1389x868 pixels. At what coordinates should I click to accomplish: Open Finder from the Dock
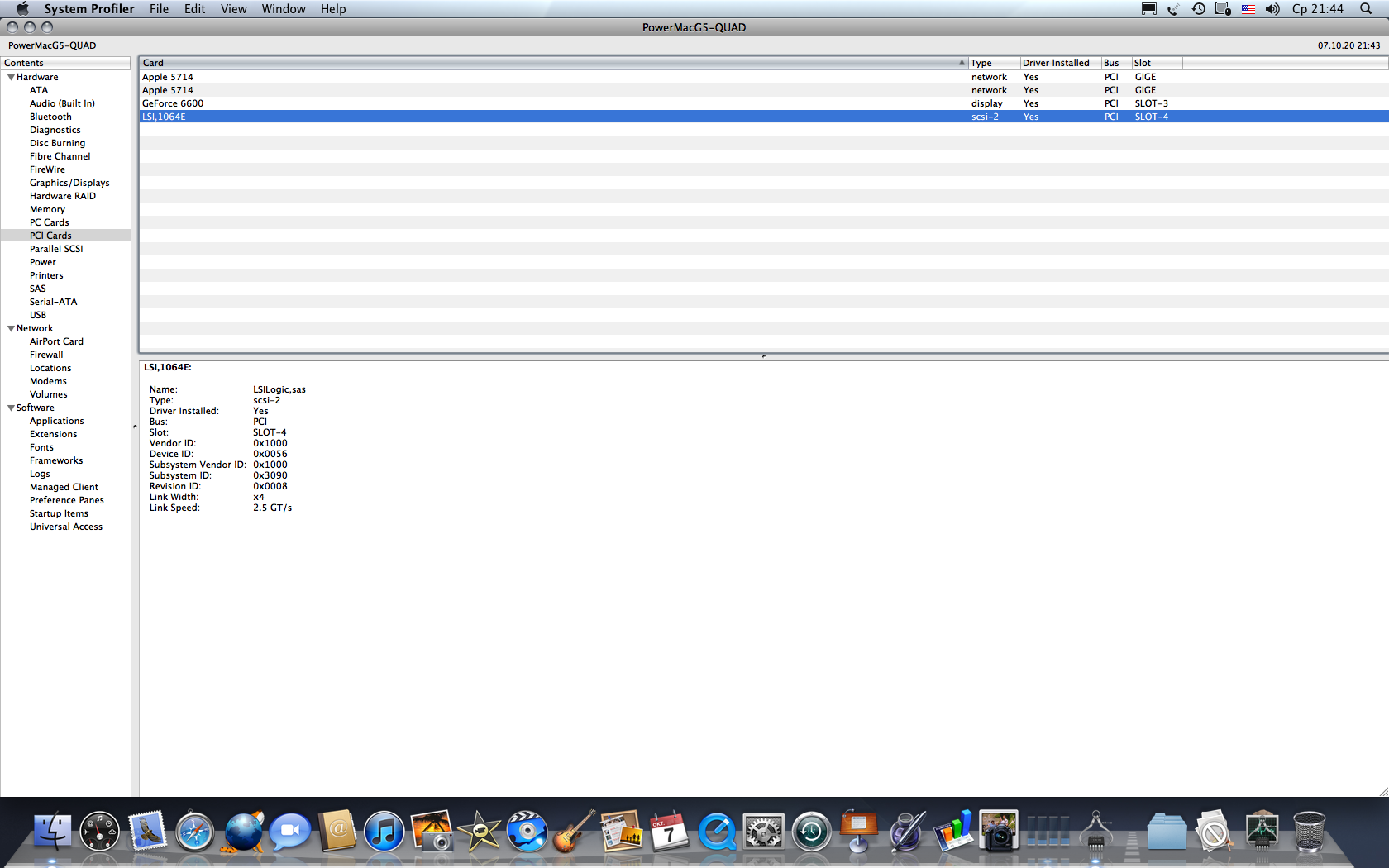pos(53,832)
